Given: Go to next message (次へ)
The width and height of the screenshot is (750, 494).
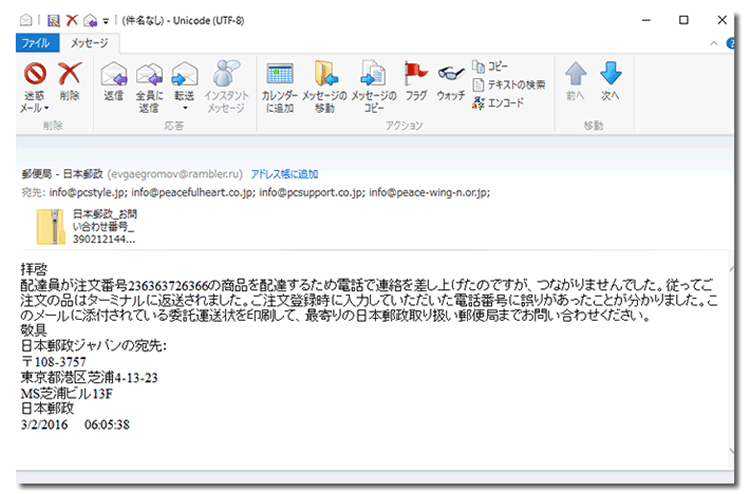Looking at the screenshot, I should click(x=610, y=81).
